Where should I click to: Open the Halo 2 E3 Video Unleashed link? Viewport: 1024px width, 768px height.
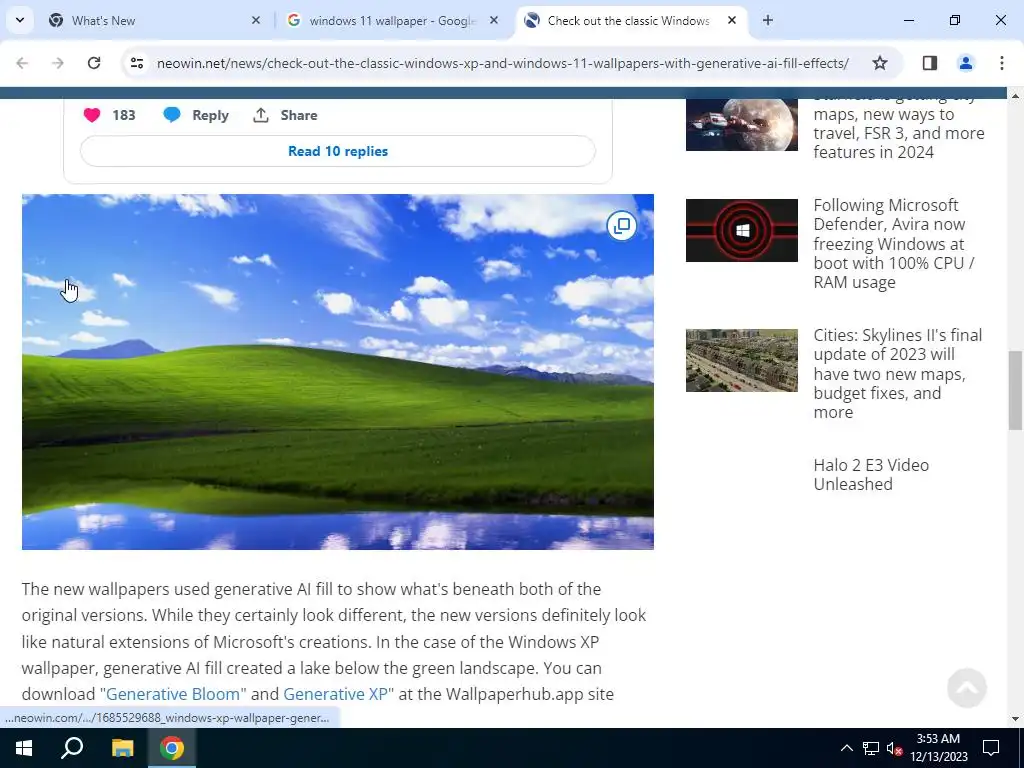tap(871, 475)
